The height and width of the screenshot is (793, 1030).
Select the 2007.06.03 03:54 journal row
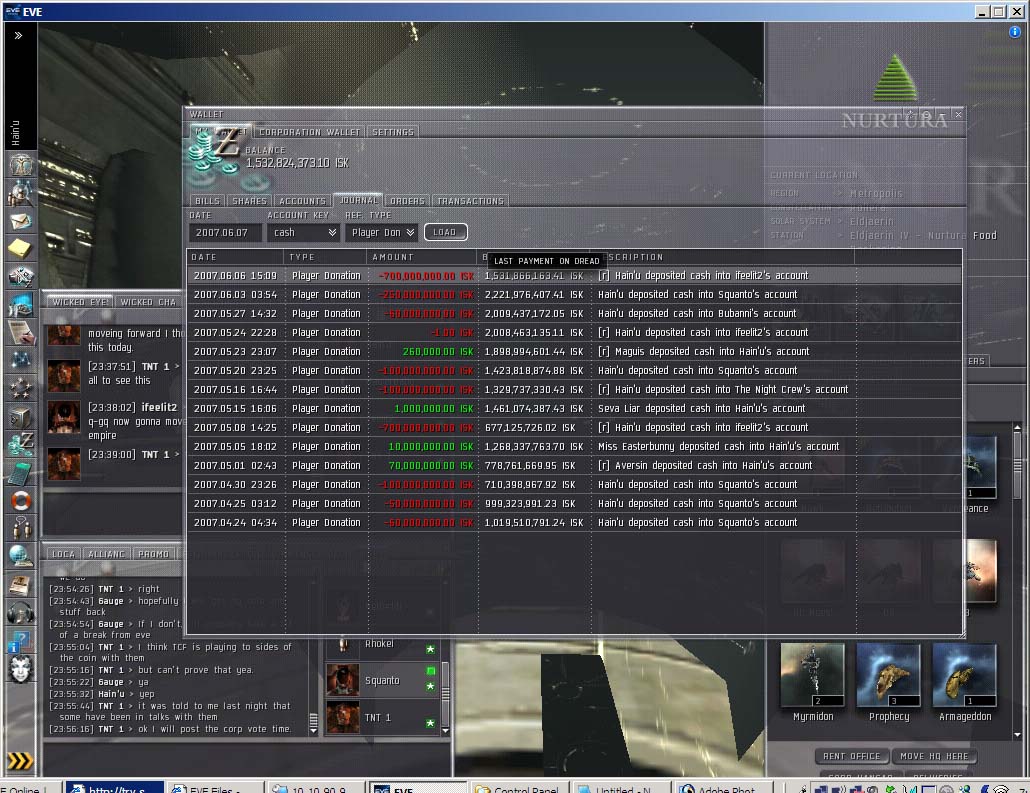point(575,294)
